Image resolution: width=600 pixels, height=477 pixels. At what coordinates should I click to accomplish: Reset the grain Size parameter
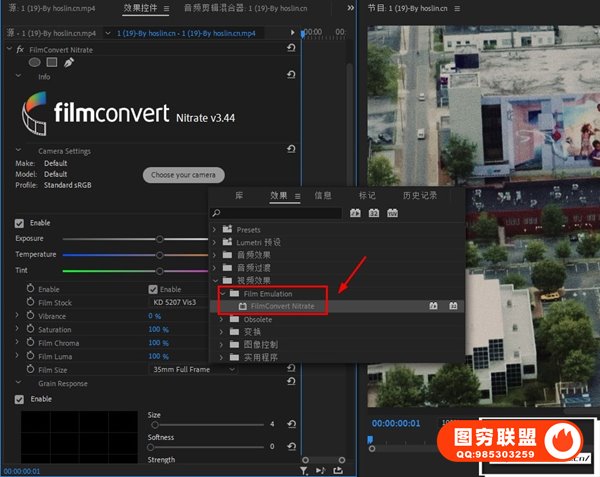click(290, 424)
